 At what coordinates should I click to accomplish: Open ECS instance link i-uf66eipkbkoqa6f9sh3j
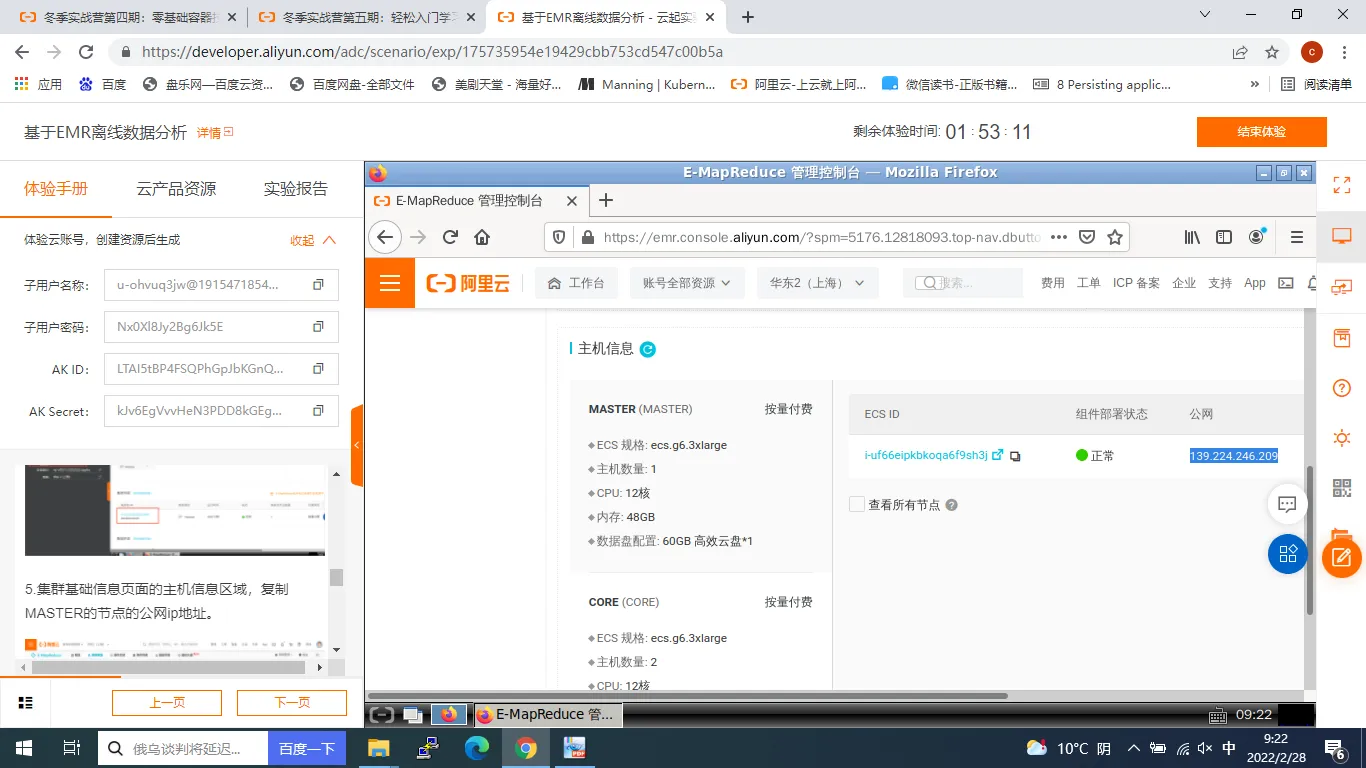[x=926, y=456]
